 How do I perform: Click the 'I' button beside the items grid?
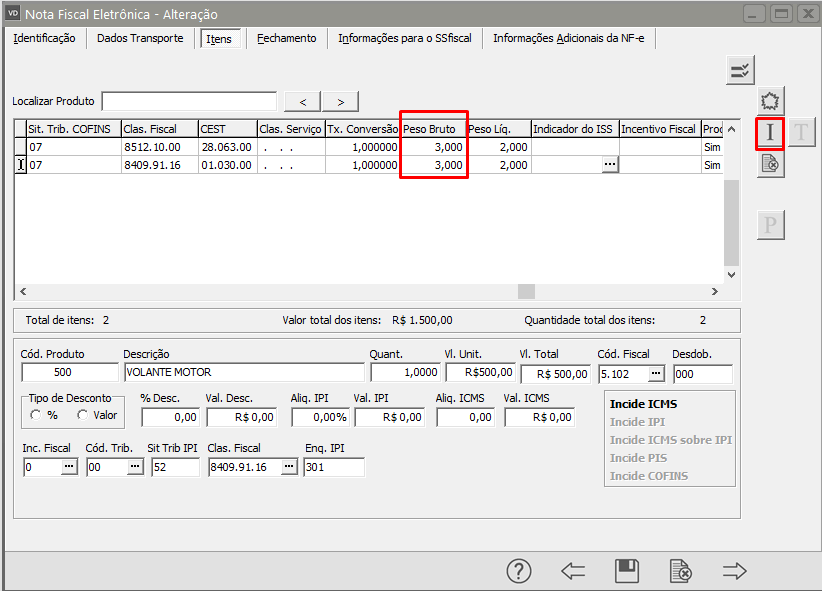tap(770, 132)
